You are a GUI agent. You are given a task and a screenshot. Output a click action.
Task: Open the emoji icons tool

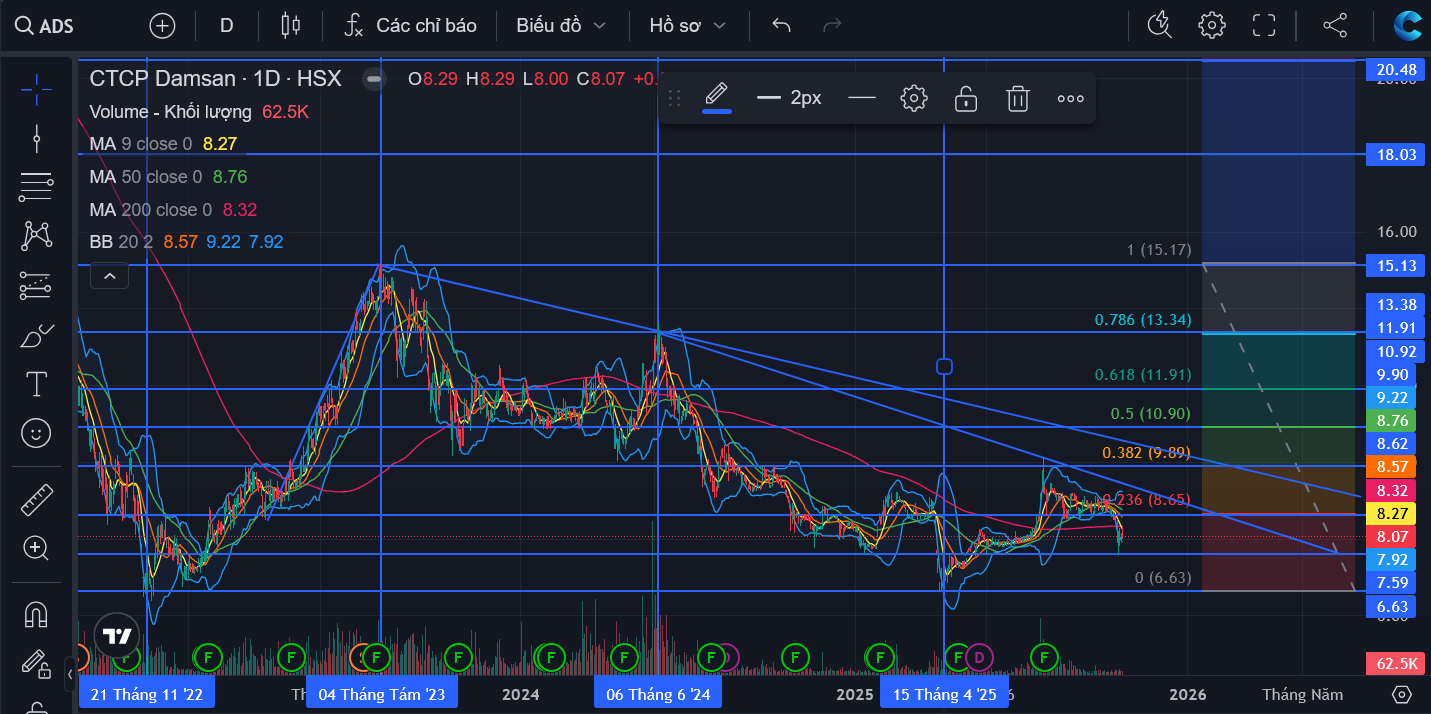36,433
